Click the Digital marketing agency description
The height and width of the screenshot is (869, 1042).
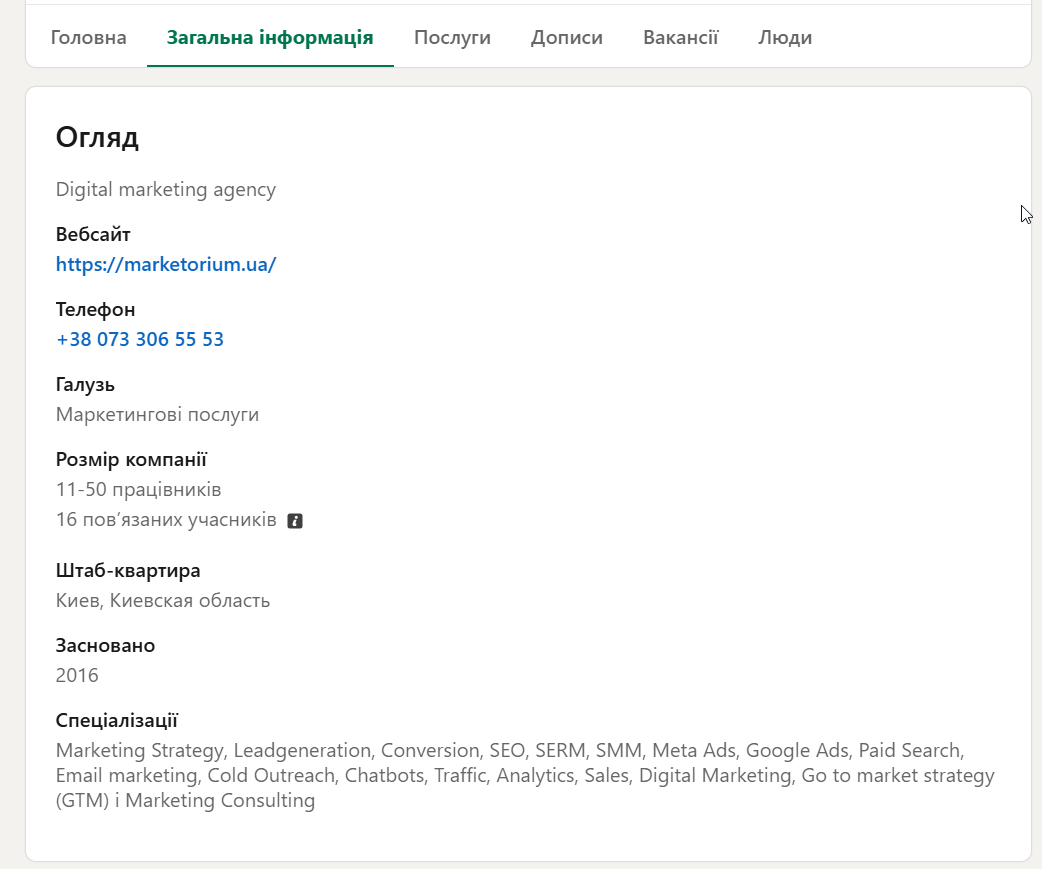click(x=166, y=190)
